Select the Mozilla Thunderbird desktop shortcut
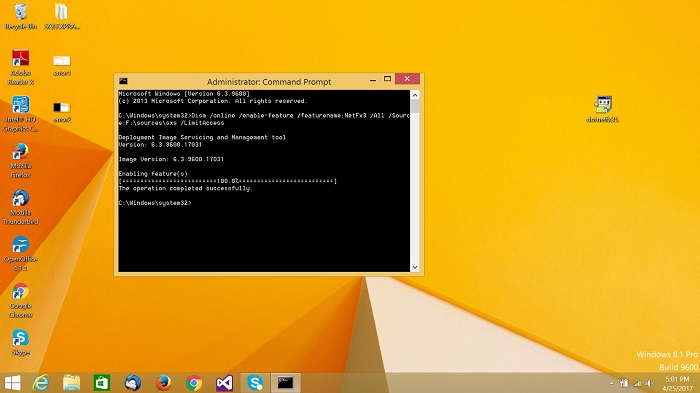The image size is (700, 393). [x=21, y=207]
